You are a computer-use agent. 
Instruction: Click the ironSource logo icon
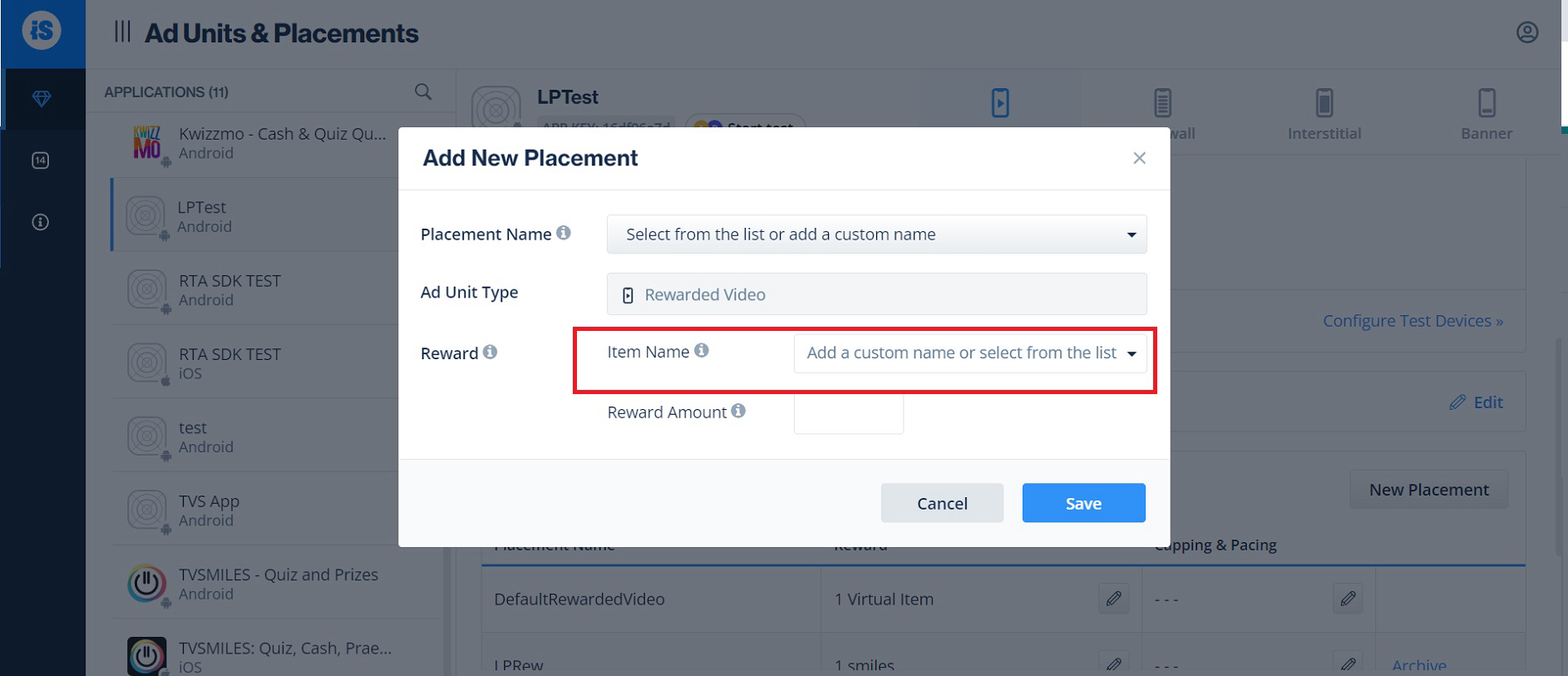pos(42,31)
